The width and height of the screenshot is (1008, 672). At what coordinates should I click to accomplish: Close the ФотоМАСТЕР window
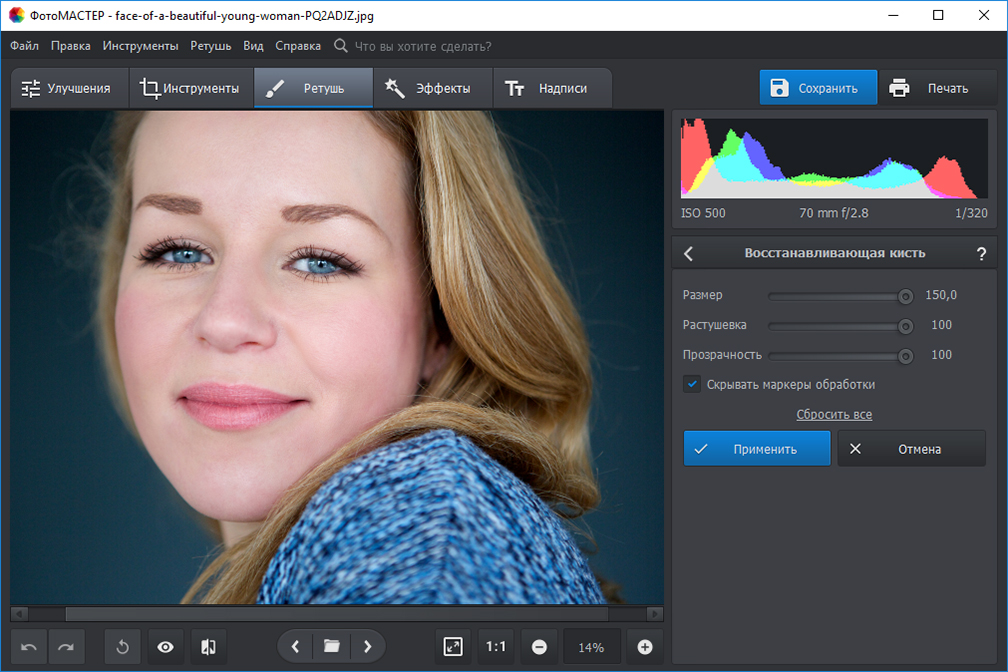tap(984, 15)
